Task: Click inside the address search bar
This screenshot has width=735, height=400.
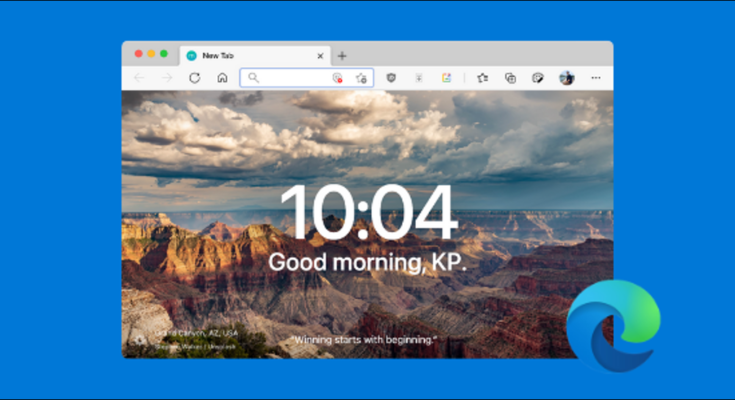Action: coord(290,77)
